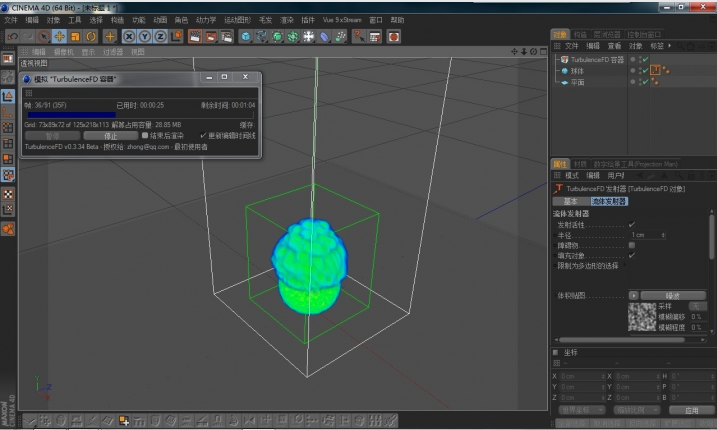Select the 平面 object in the tree
The width and height of the screenshot is (717, 430).
(x=577, y=82)
